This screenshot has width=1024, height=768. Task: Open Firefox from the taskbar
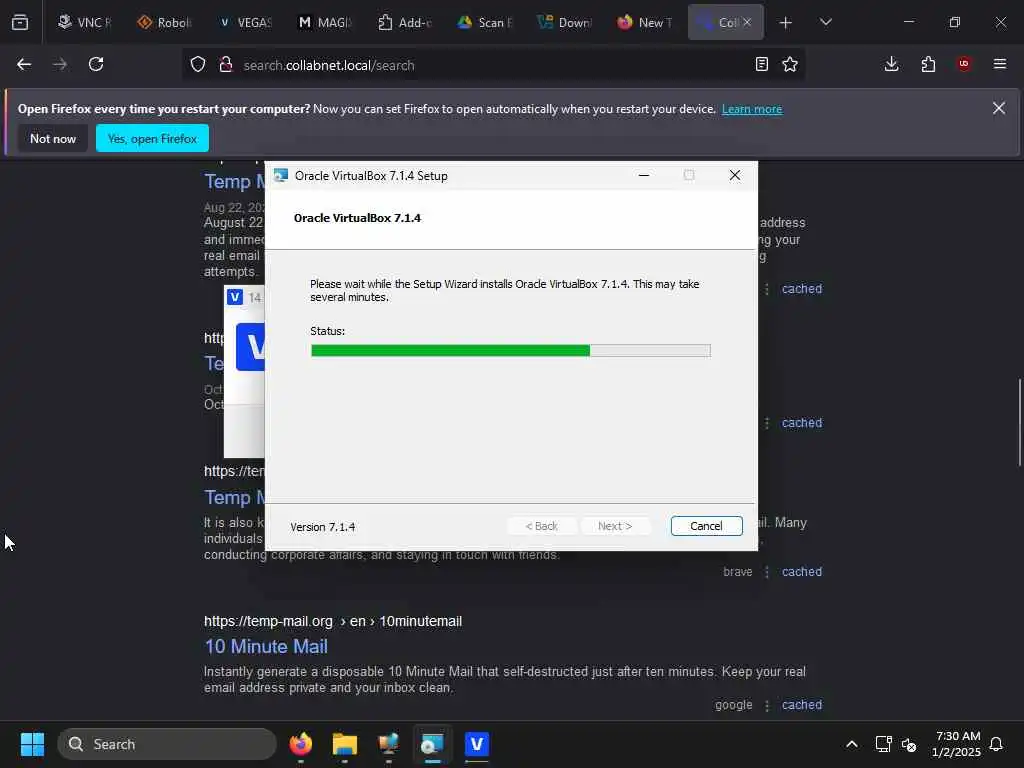tap(301, 744)
